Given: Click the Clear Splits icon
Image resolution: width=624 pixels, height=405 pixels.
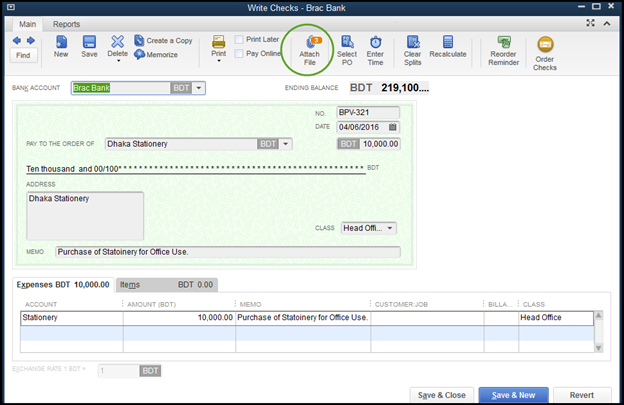Looking at the screenshot, I should point(412,42).
